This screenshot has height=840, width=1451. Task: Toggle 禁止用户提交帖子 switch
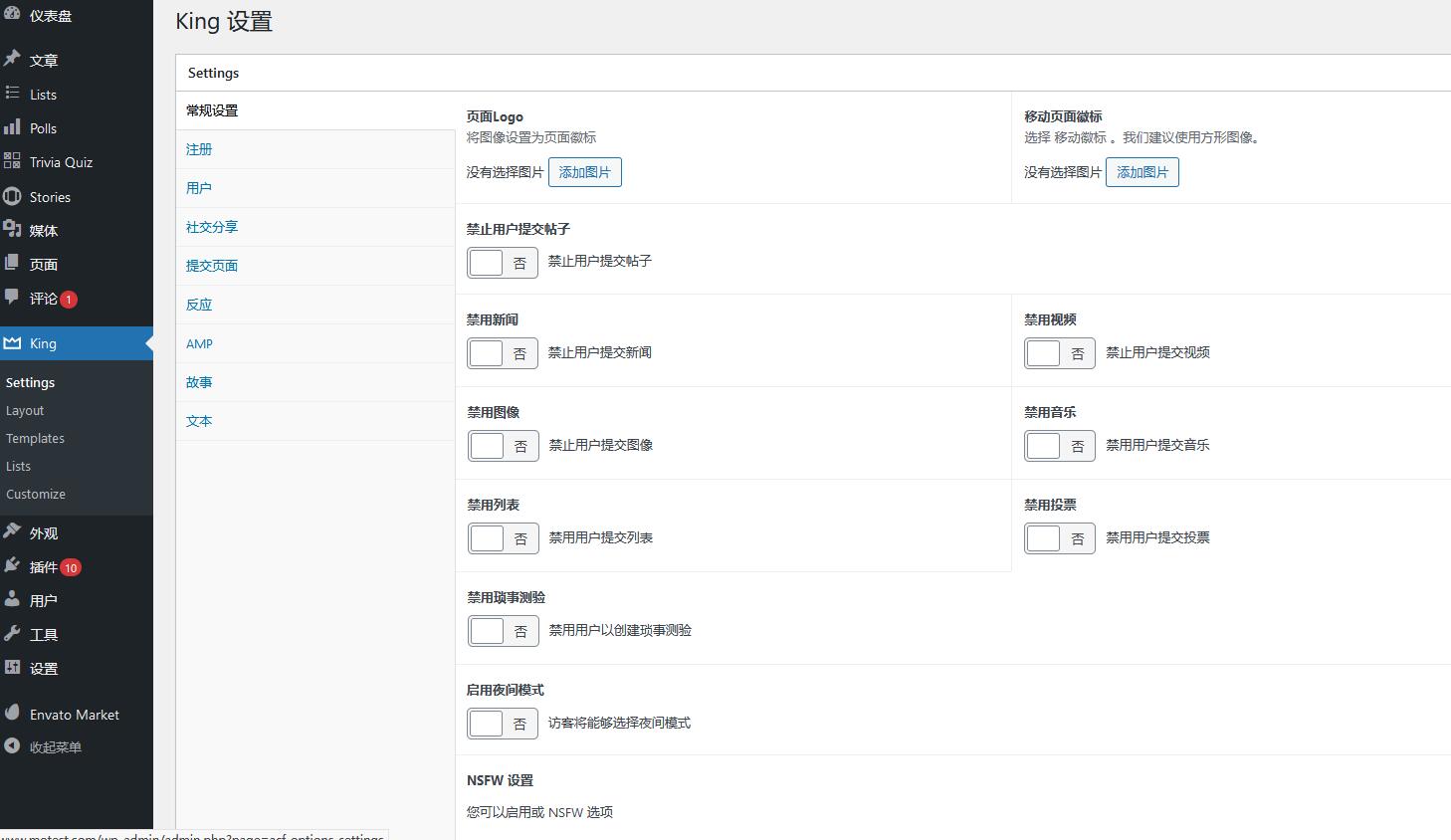pyautogui.click(x=503, y=263)
